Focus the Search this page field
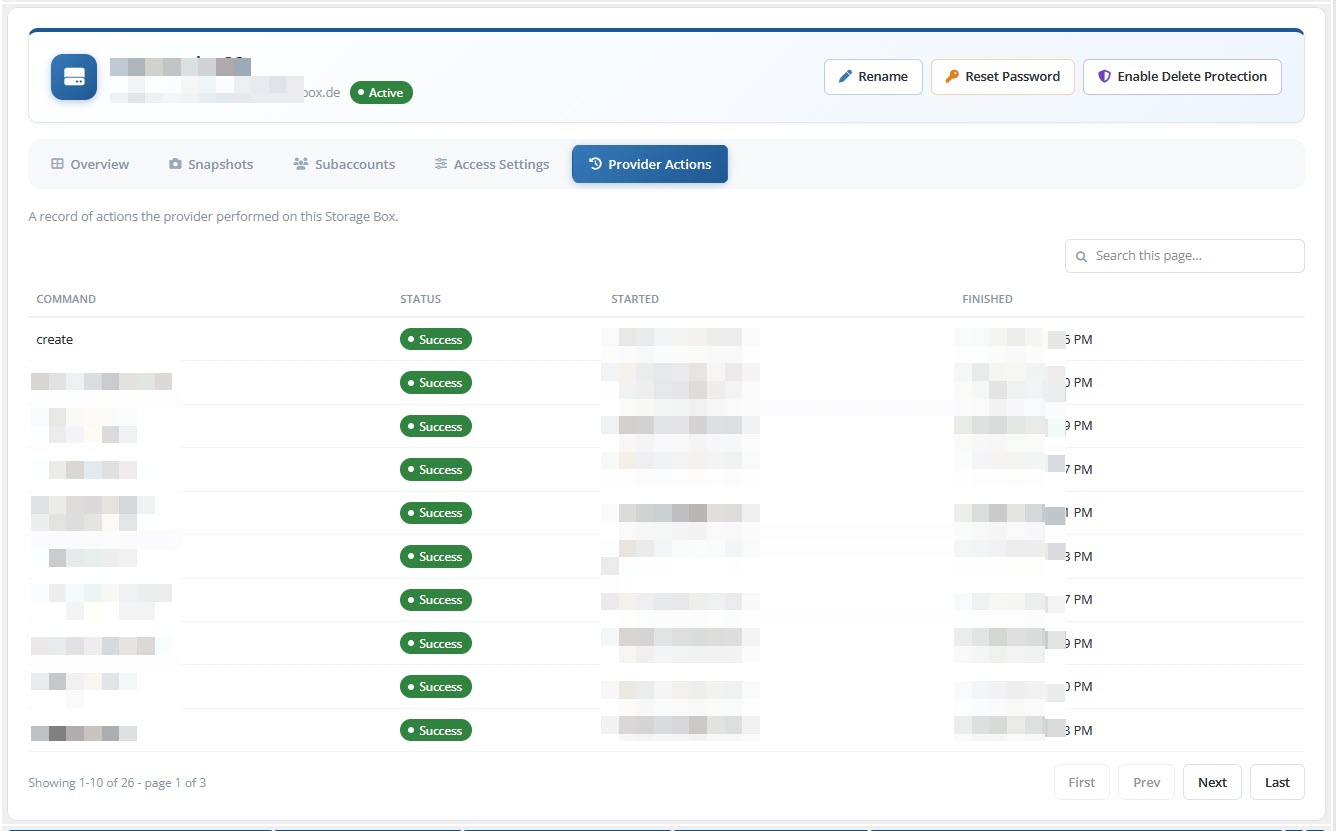1337x831 pixels. pos(1185,256)
